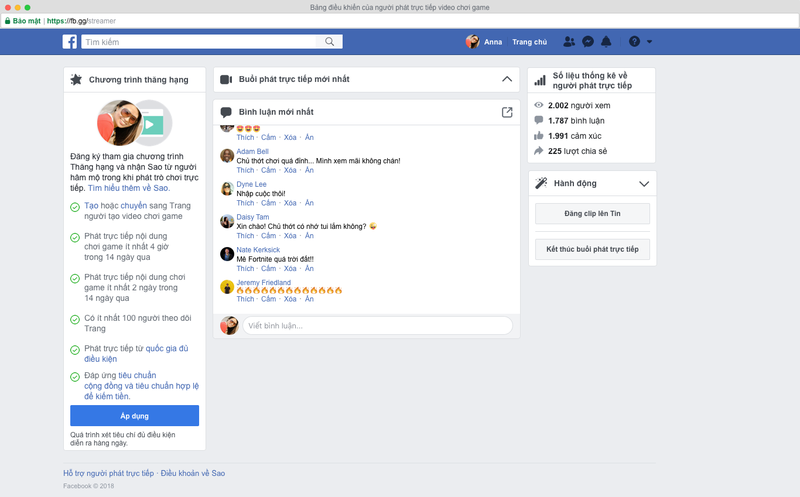Screen dimensions: 800x497
Task: Click the Viết bình luận comment field
Action: tap(377, 326)
